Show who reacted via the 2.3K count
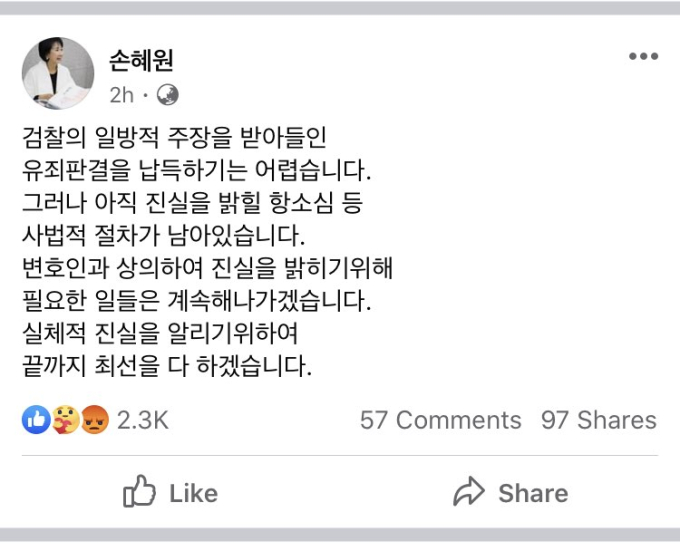The height and width of the screenshot is (551, 680). [143, 420]
